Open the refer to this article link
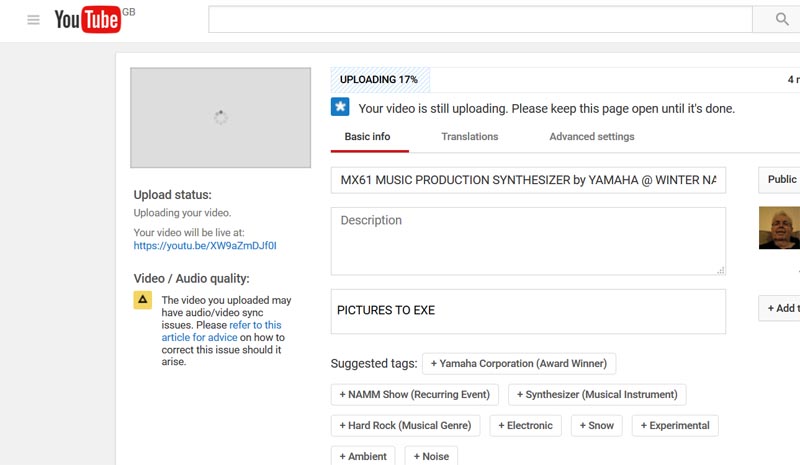The width and height of the screenshot is (800, 465). [x=221, y=331]
